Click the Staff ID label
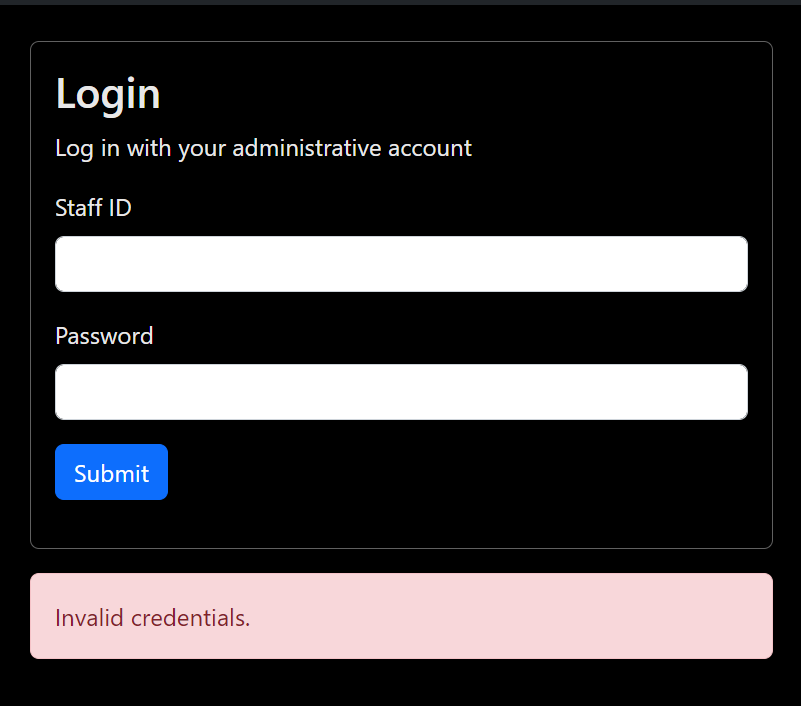 coord(93,208)
